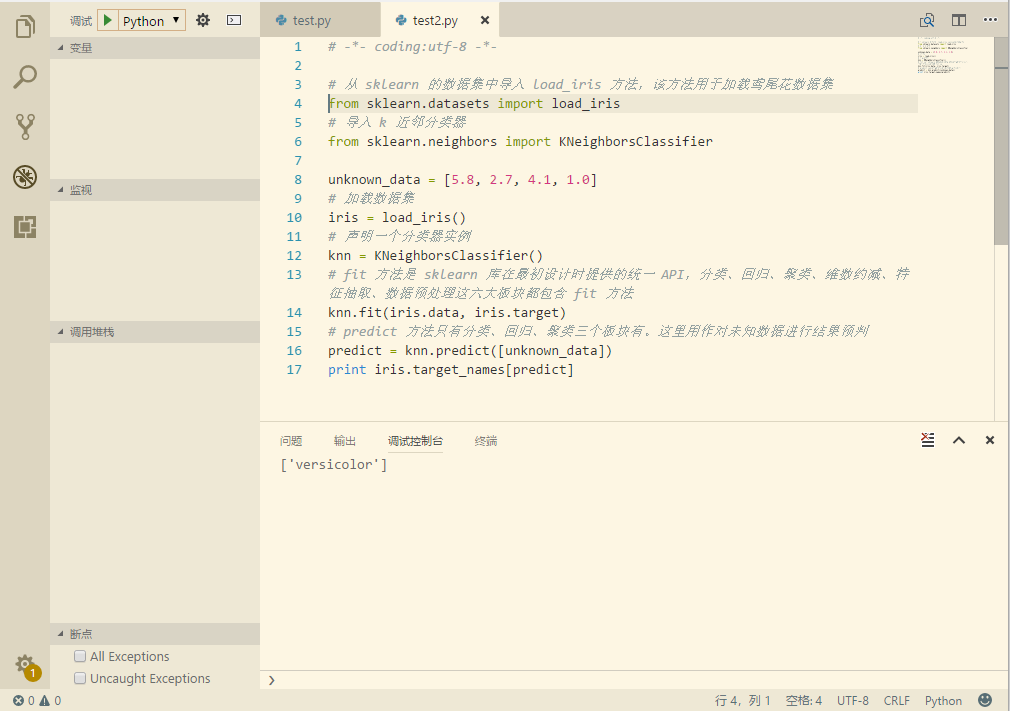Image resolution: width=1010 pixels, height=711 pixels.
Task: Maximize the bottom panel with the chevron
Action: tap(958, 441)
